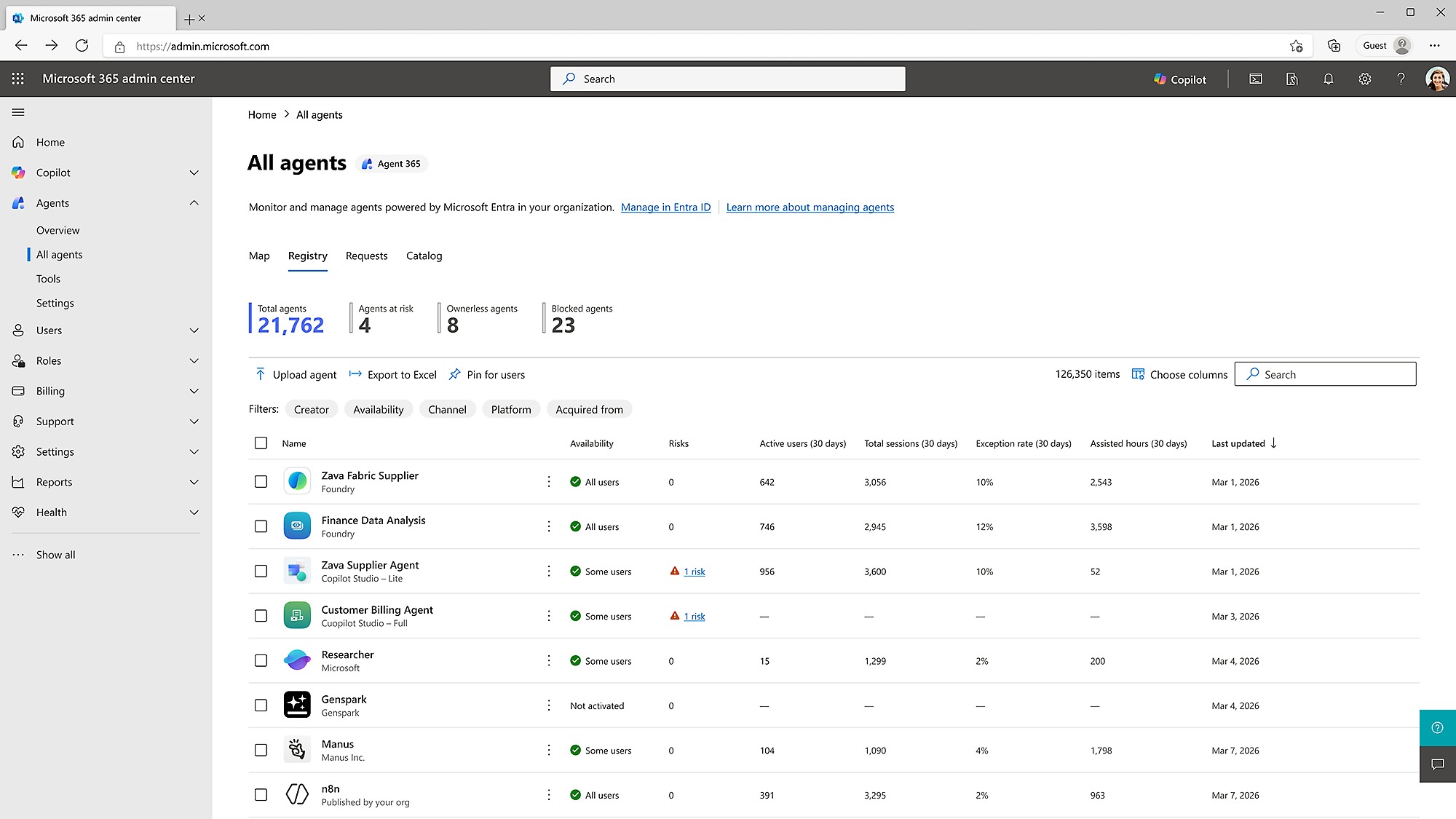Viewport: 1456px width, 819px height.
Task: Click the Copilot button in header
Action: click(1180, 79)
